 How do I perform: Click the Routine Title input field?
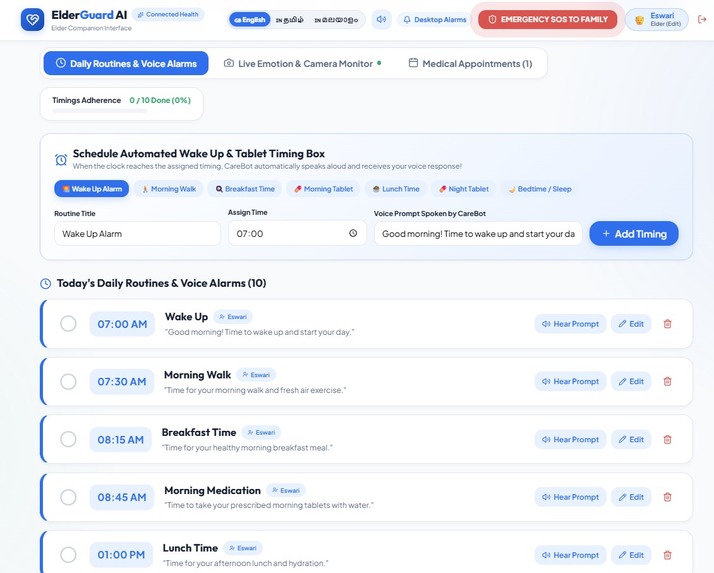138,234
